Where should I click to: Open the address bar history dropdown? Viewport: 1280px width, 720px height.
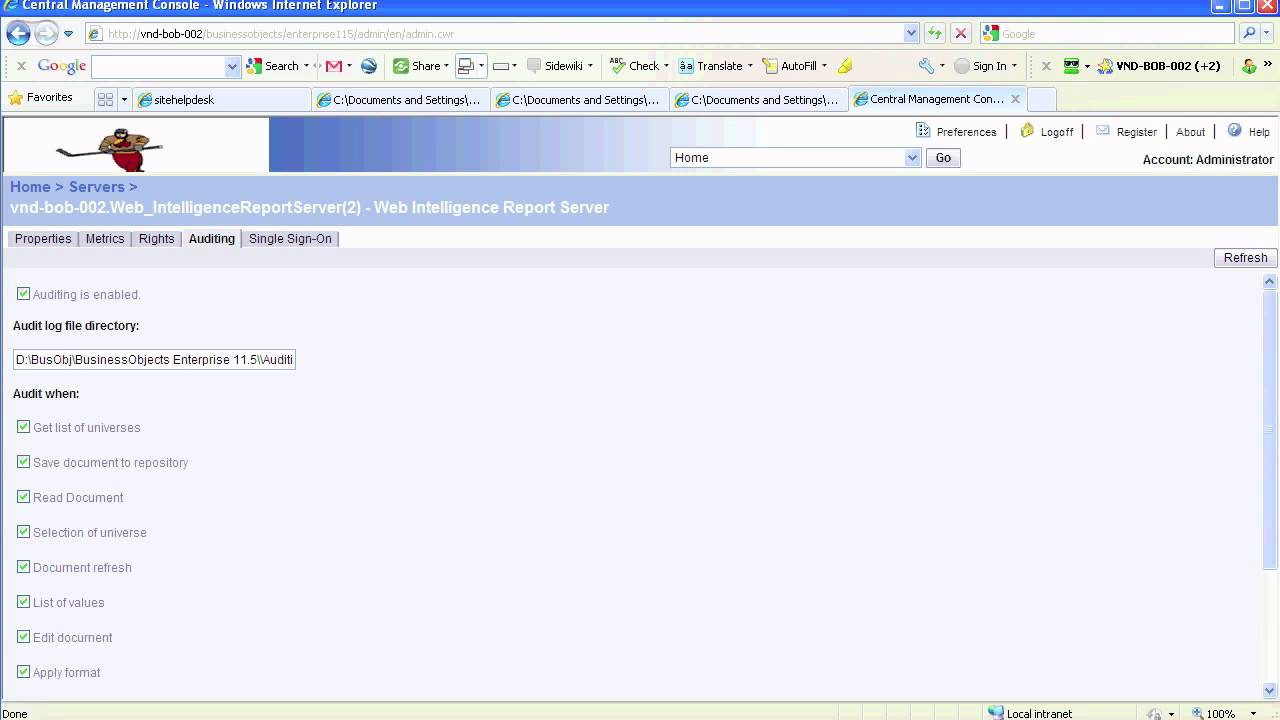(911, 33)
